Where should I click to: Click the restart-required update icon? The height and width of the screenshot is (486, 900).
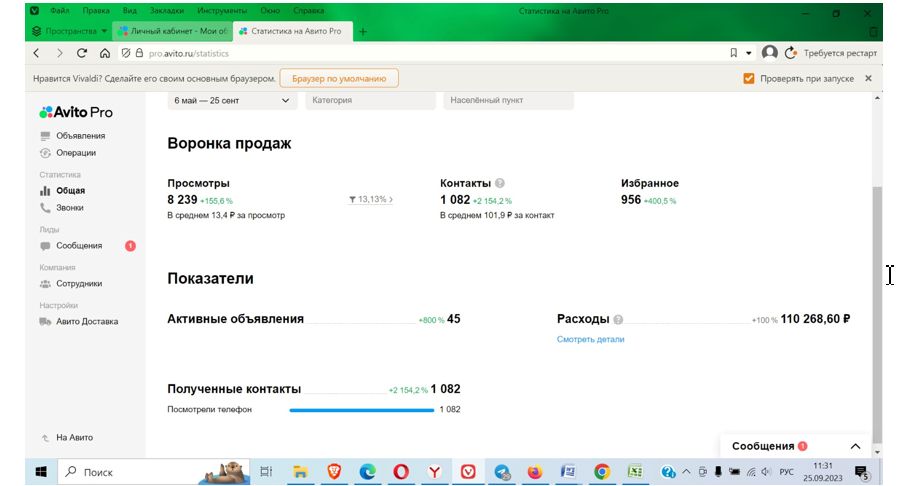(x=790, y=53)
